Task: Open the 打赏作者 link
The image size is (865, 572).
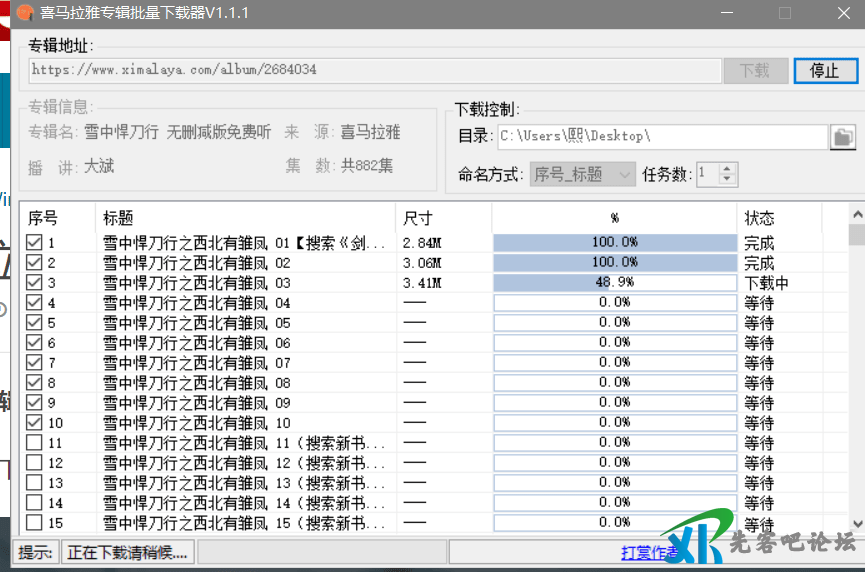Action: pyautogui.click(x=649, y=552)
